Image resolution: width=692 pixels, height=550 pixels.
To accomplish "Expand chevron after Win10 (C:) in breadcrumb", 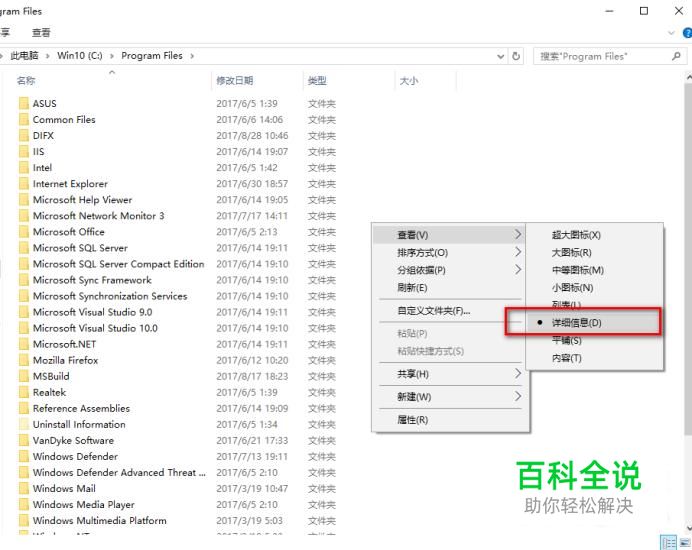I will 112,56.
